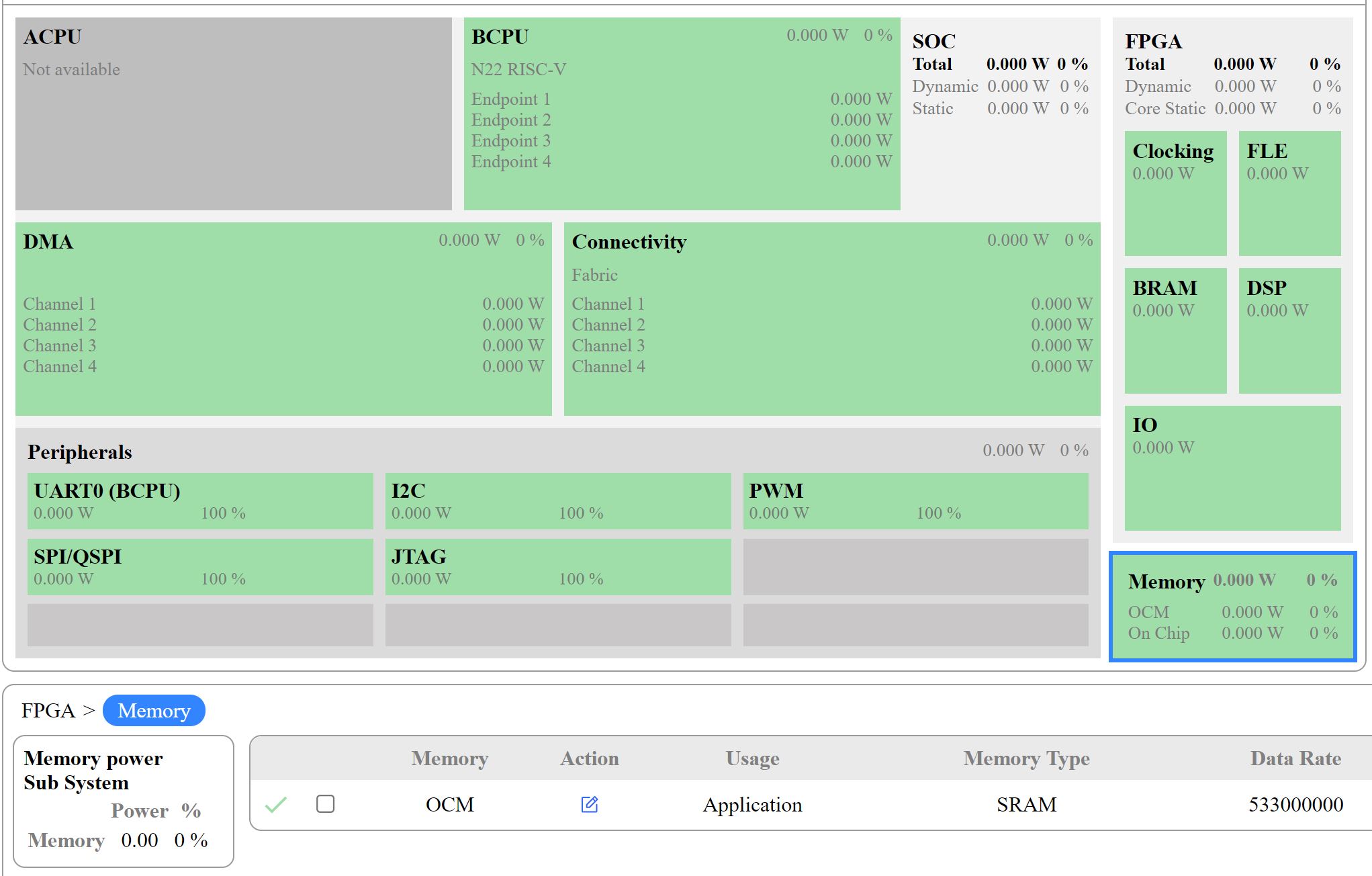Click Channel 1 in DMA block
Viewport: 1372px width, 876px height.
(283, 304)
